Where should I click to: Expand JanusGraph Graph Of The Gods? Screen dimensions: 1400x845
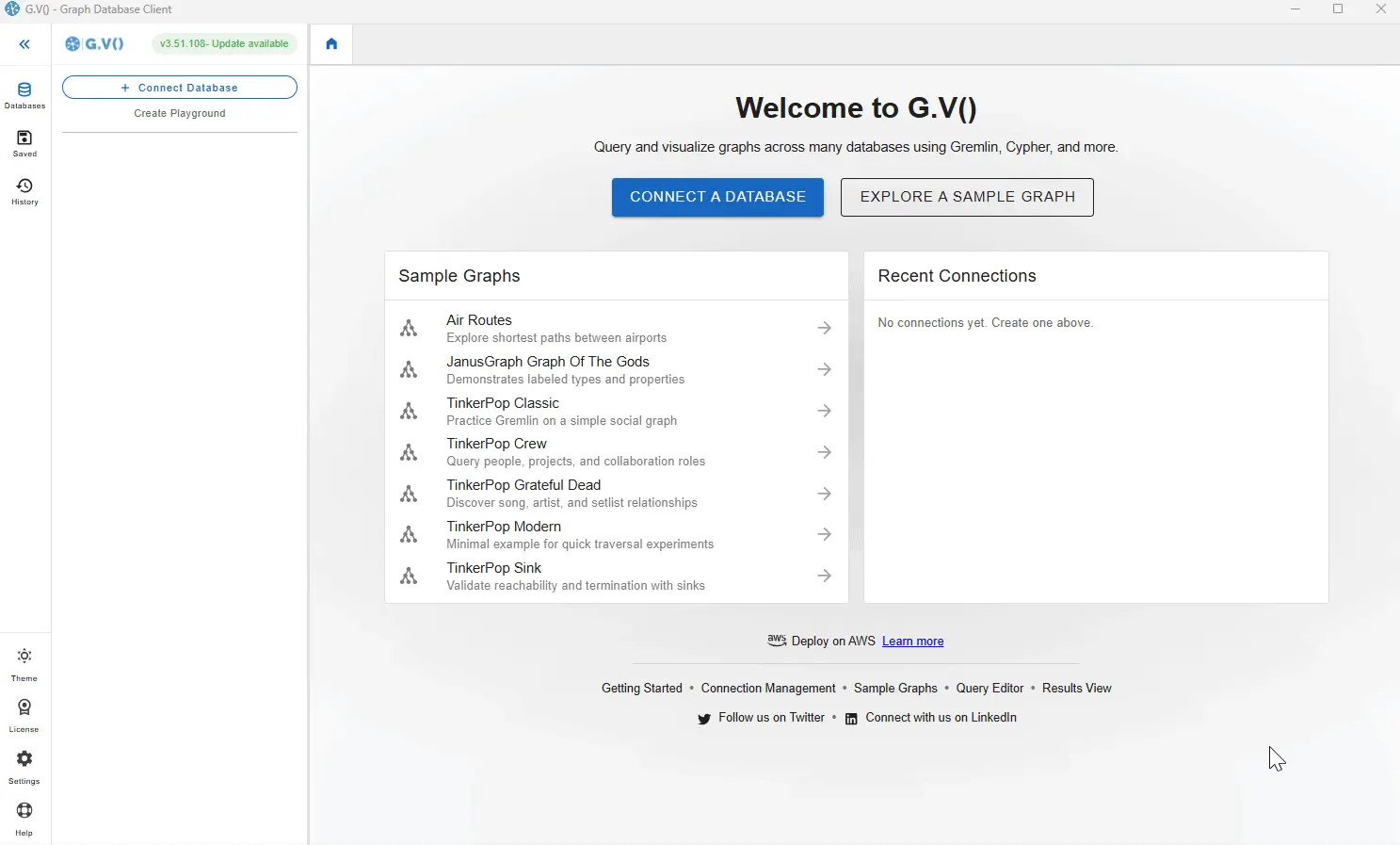pyautogui.click(x=824, y=369)
